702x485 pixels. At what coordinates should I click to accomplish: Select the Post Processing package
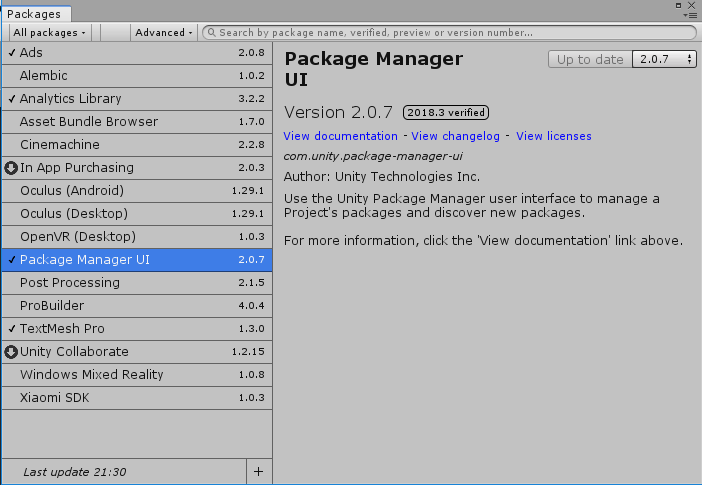[x=137, y=283]
